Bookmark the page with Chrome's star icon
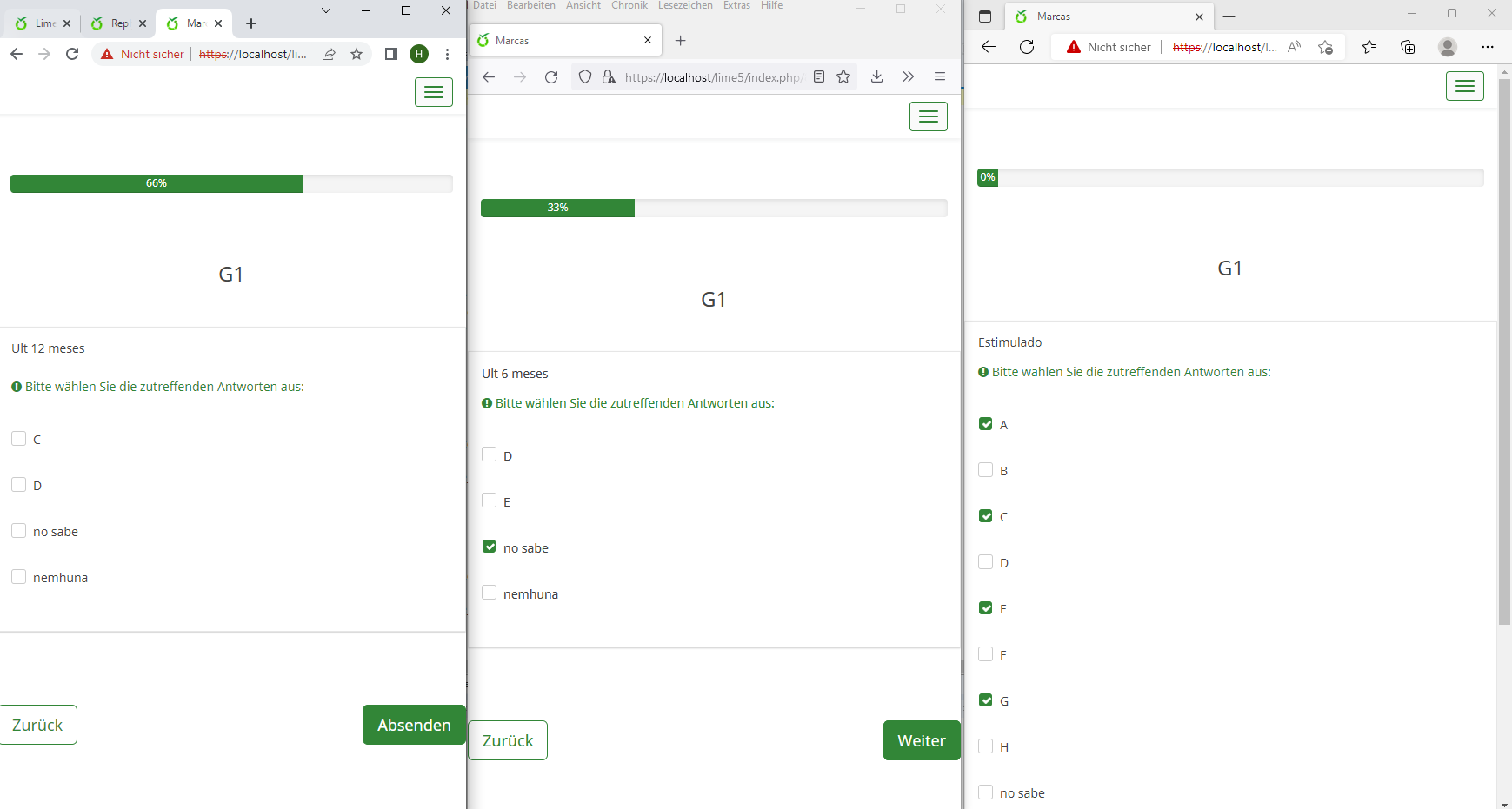 [356, 54]
